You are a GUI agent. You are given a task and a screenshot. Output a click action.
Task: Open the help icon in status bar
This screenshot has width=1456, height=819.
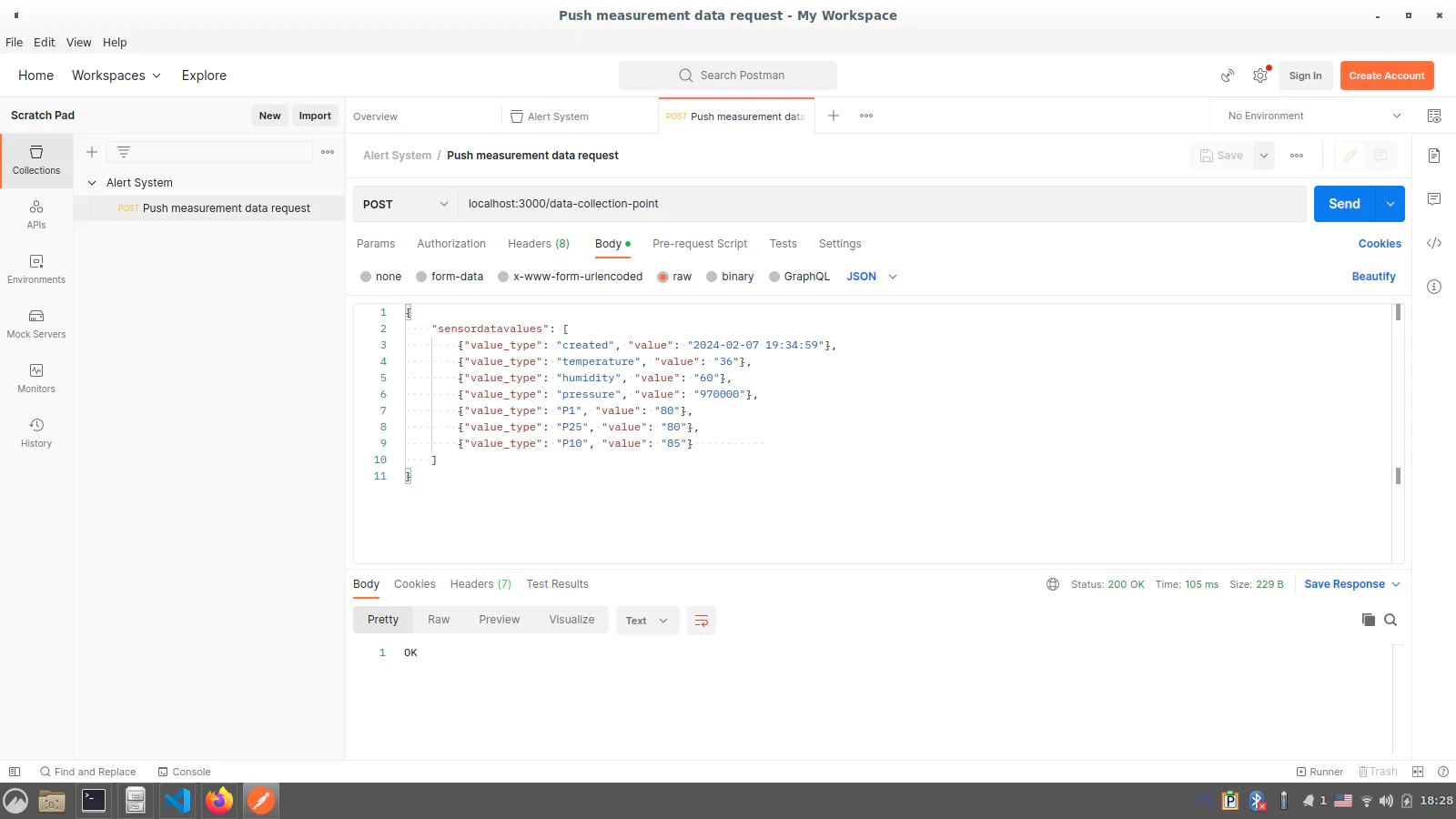[x=1443, y=772]
